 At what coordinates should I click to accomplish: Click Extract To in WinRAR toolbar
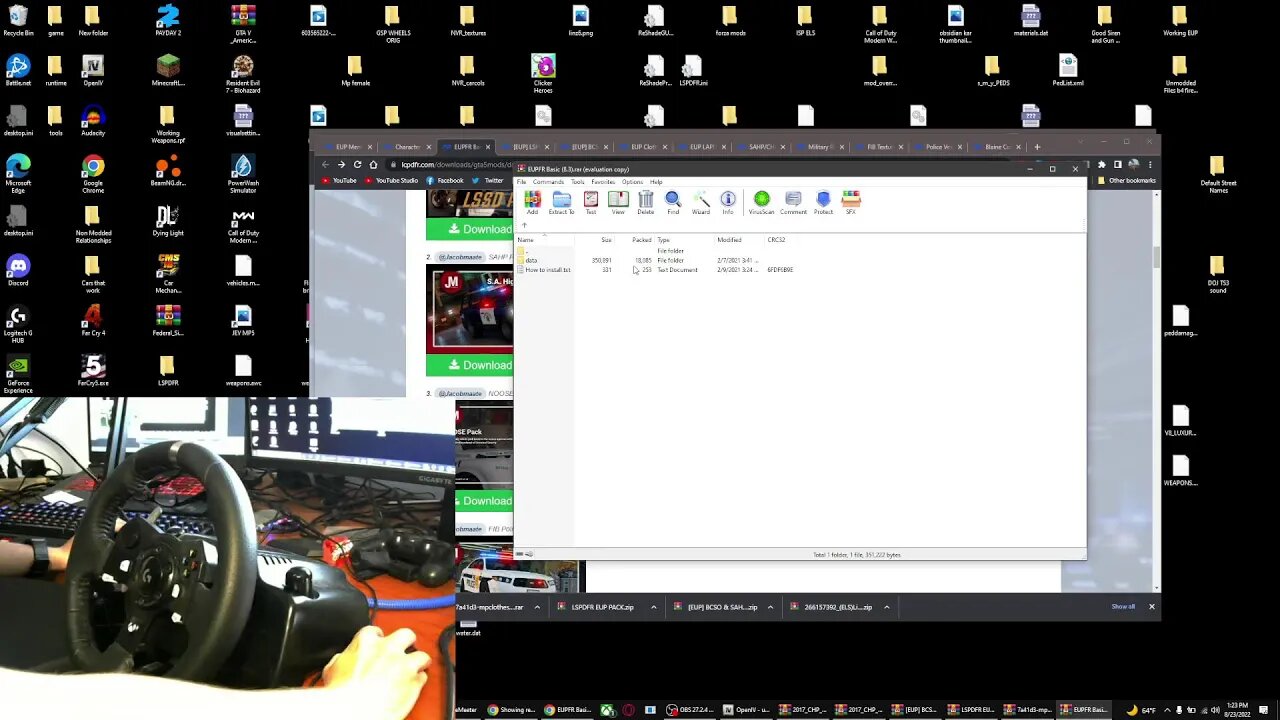tap(561, 203)
